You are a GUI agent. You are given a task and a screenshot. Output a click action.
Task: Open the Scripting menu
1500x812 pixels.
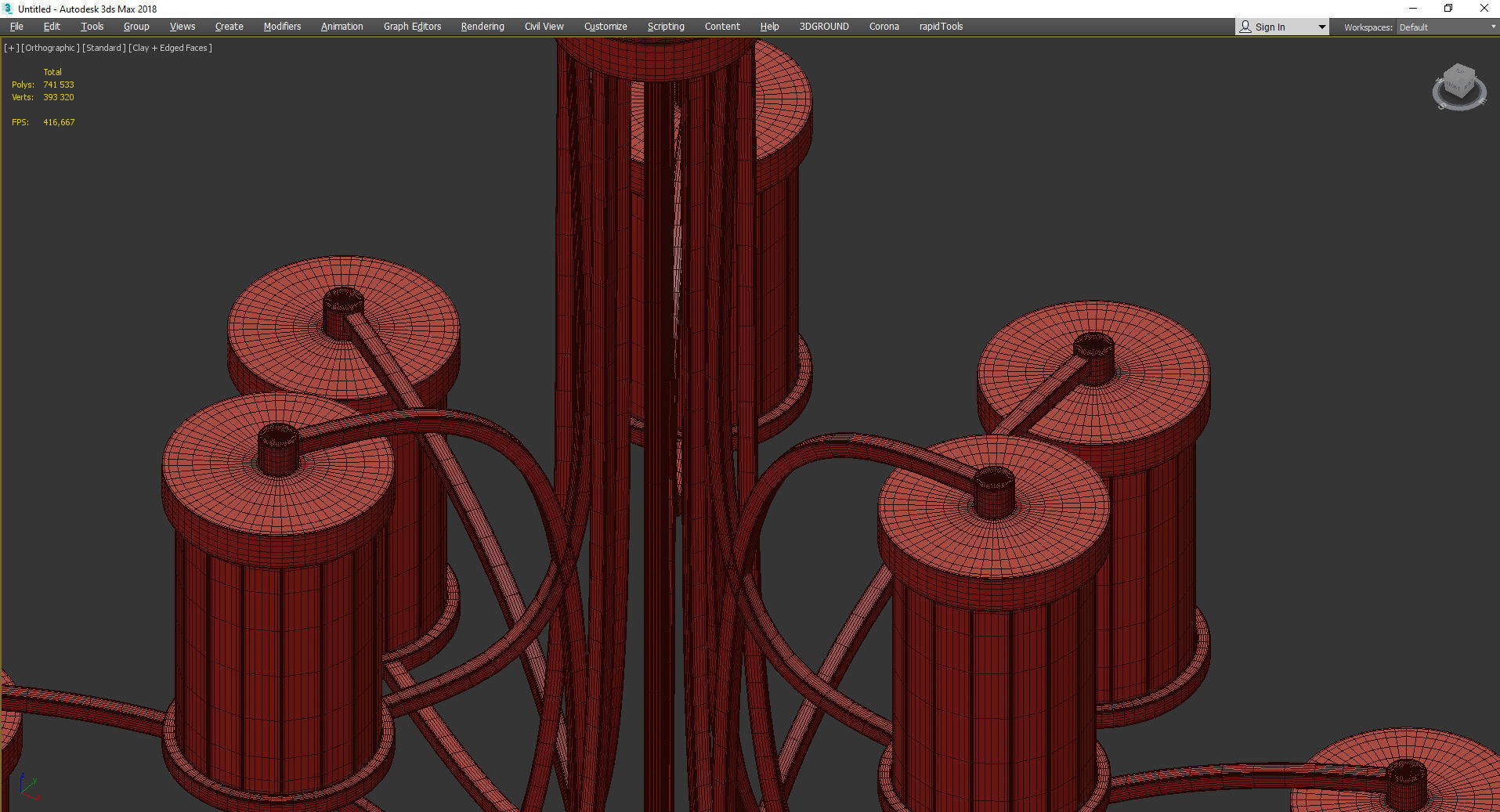click(x=666, y=27)
